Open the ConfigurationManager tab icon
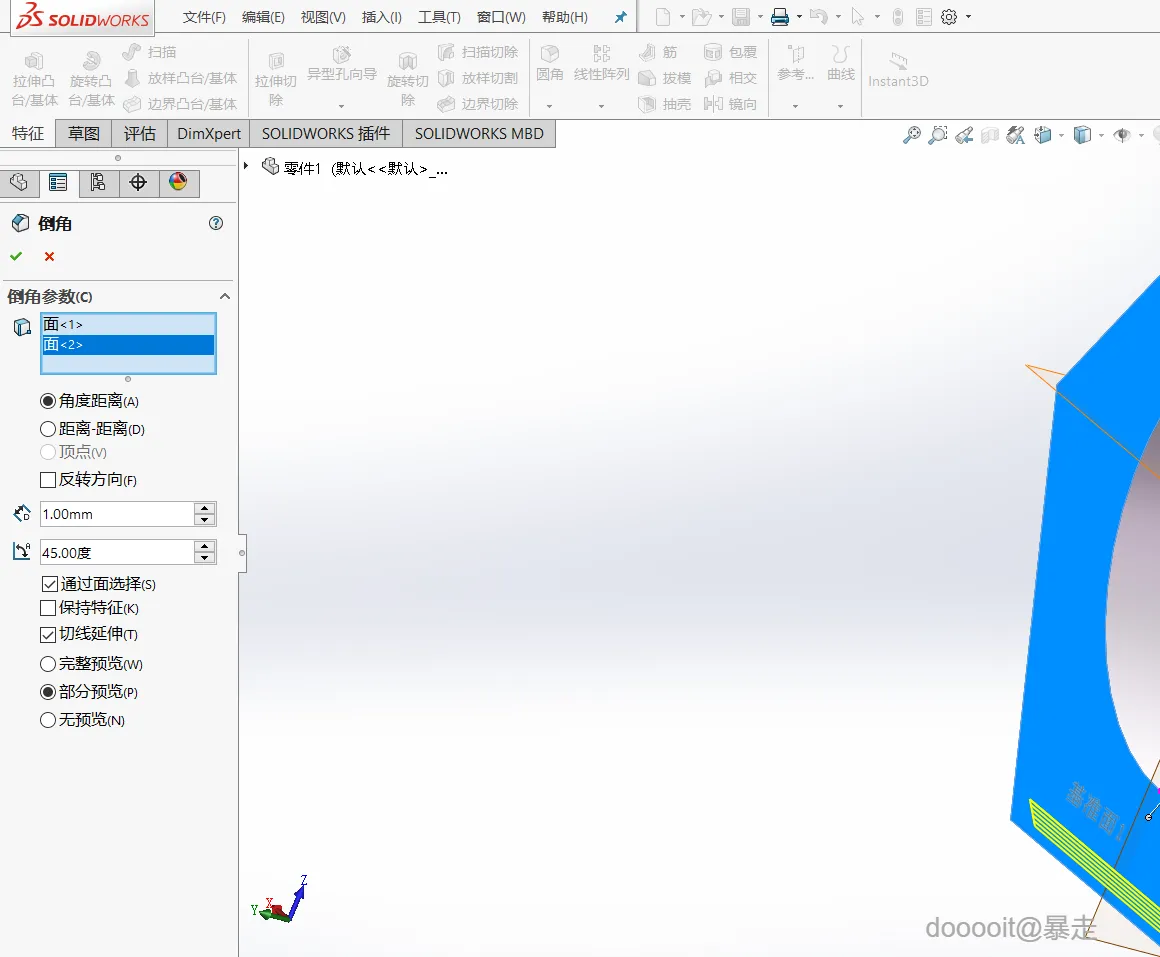Image resolution: width=1160 pixels, height=957 pixels. coord(98,182)
